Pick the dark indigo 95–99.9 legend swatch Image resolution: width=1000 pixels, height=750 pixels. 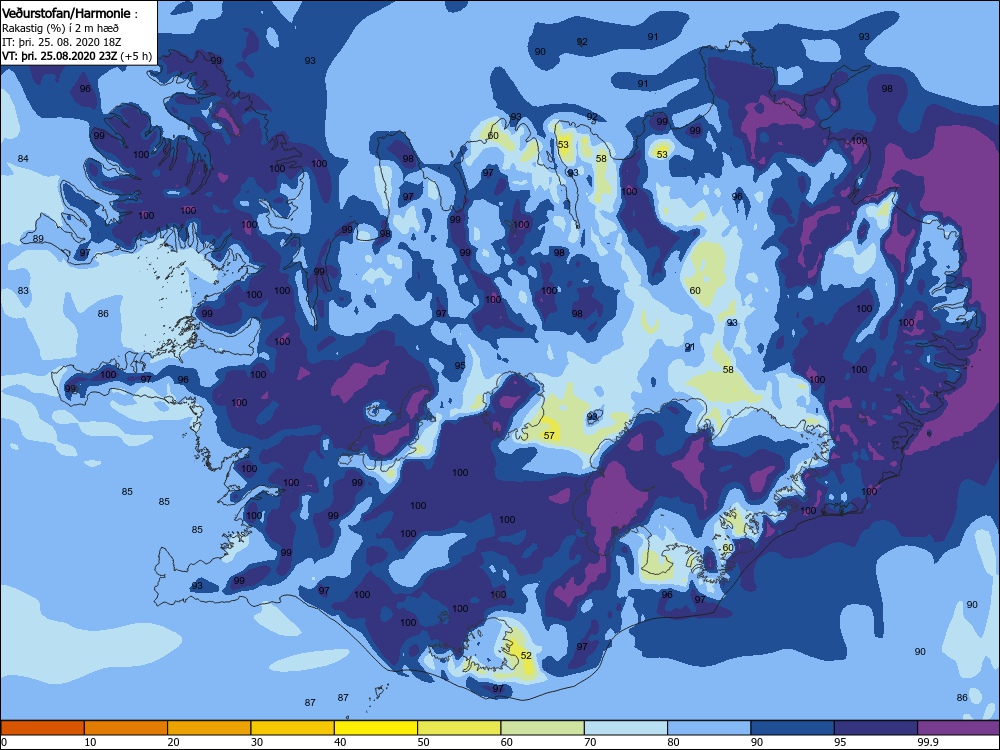[876, 728]
